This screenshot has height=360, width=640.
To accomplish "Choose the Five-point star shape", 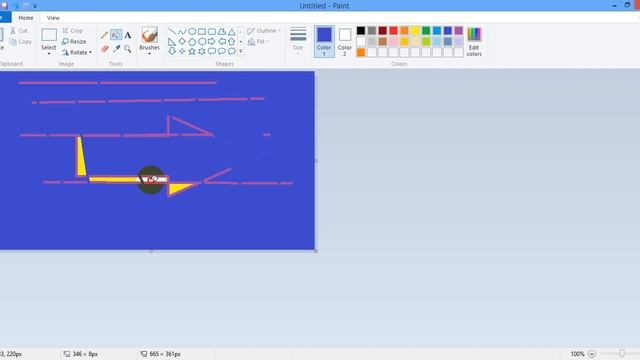I will 192,51.
